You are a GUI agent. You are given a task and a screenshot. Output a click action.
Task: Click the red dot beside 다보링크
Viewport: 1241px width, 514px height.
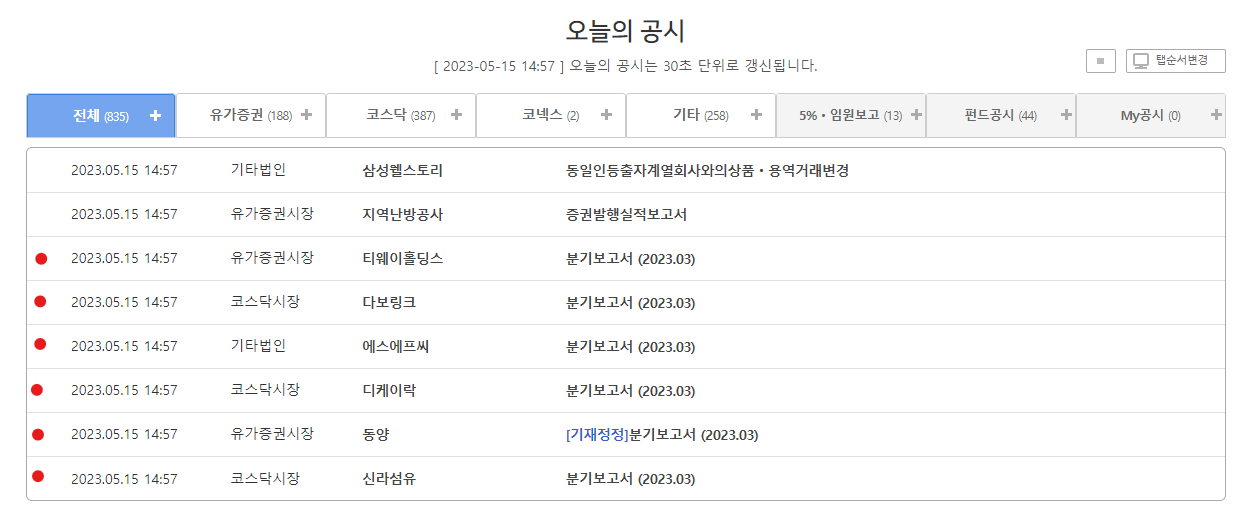click(41, 301)
